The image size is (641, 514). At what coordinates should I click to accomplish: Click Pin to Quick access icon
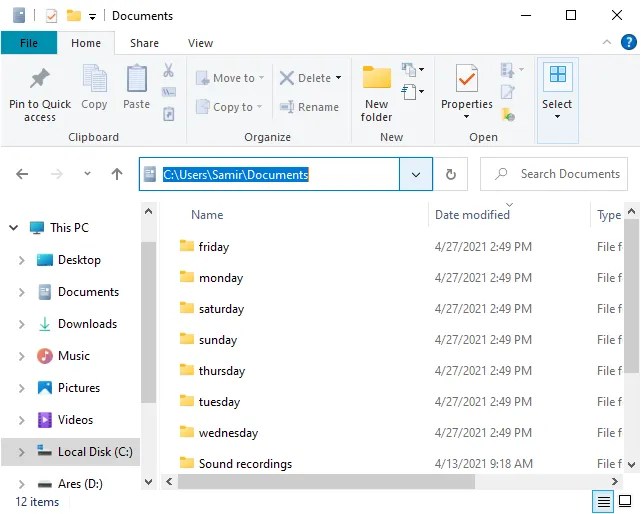(x=40, y=78)
